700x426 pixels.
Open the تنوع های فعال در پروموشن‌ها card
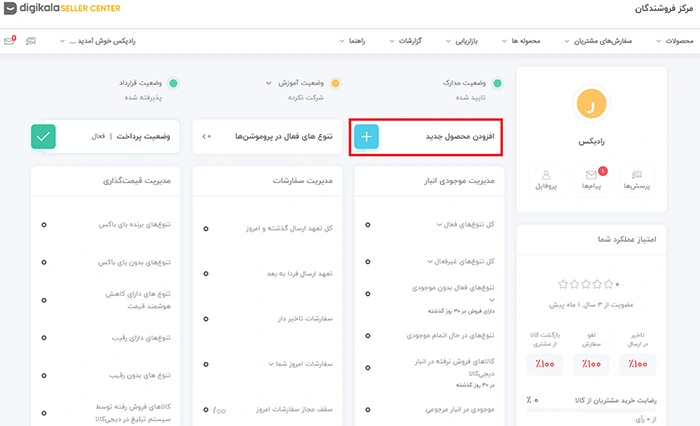(267, 137)
